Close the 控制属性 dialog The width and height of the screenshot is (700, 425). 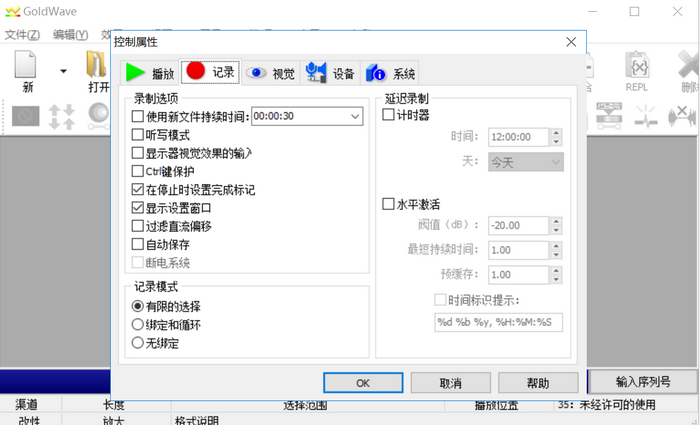click(571, 42)
